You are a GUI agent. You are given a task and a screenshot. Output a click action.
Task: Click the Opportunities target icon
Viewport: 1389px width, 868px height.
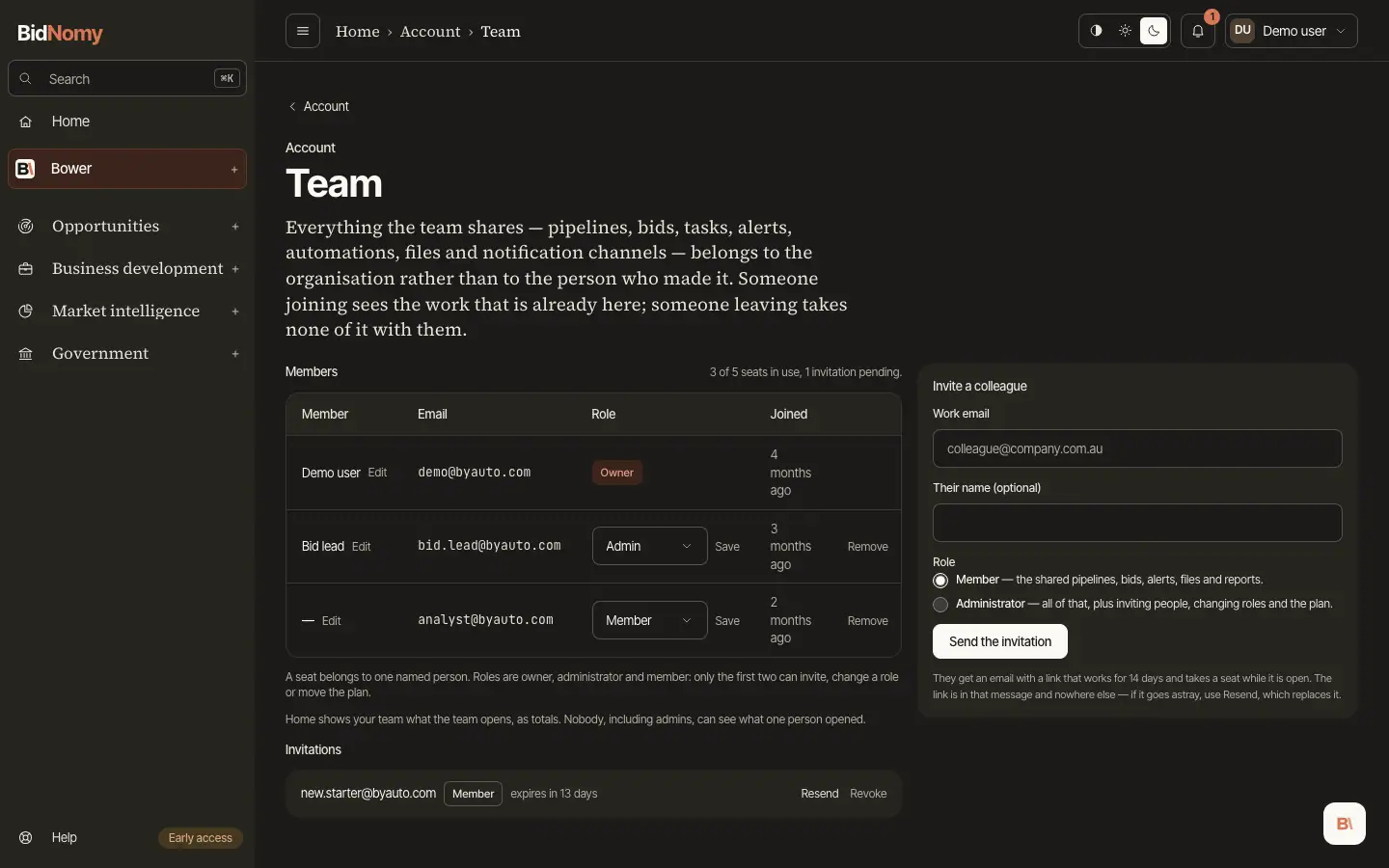26,227
